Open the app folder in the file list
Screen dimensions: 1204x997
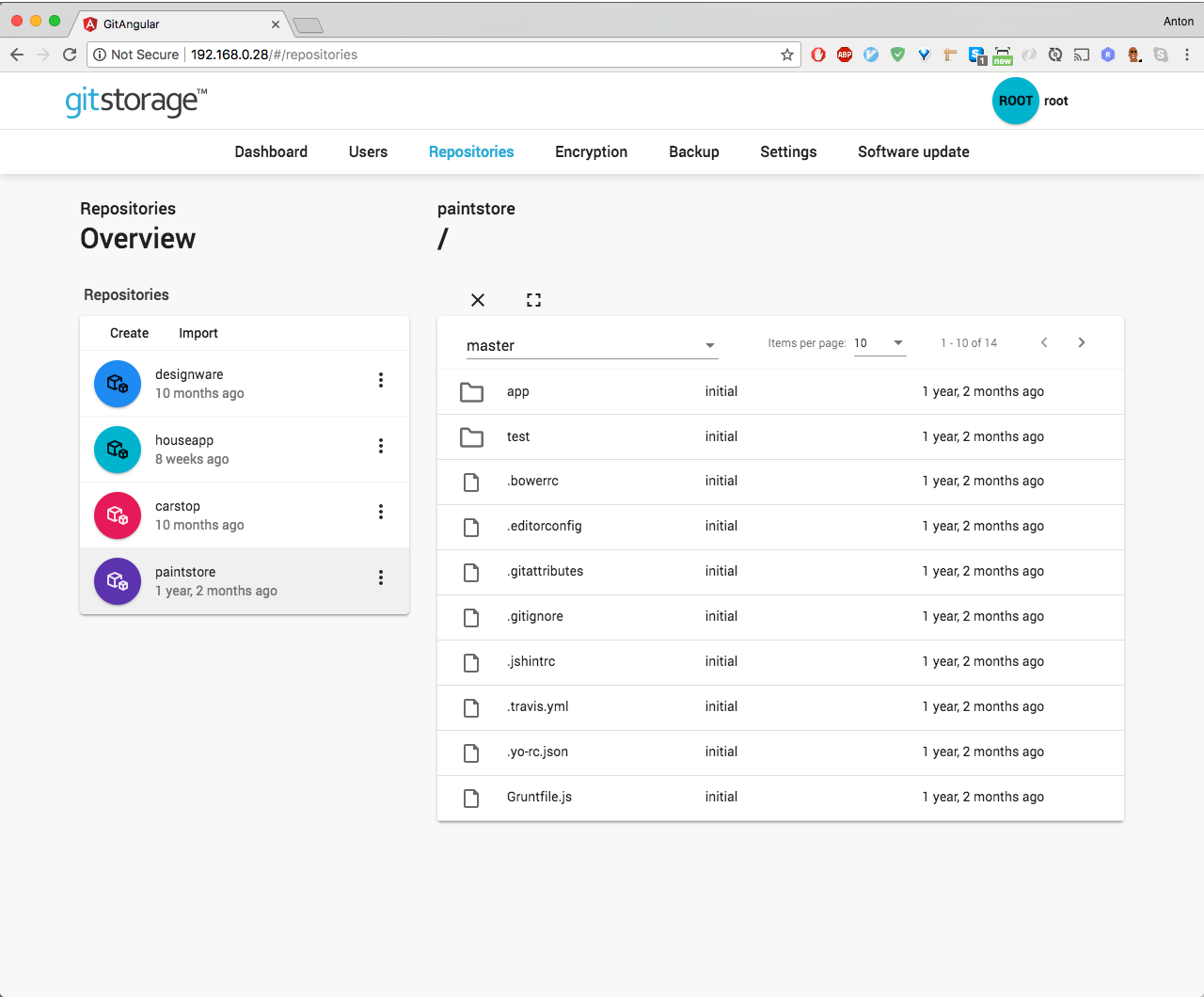click(518, 391)
